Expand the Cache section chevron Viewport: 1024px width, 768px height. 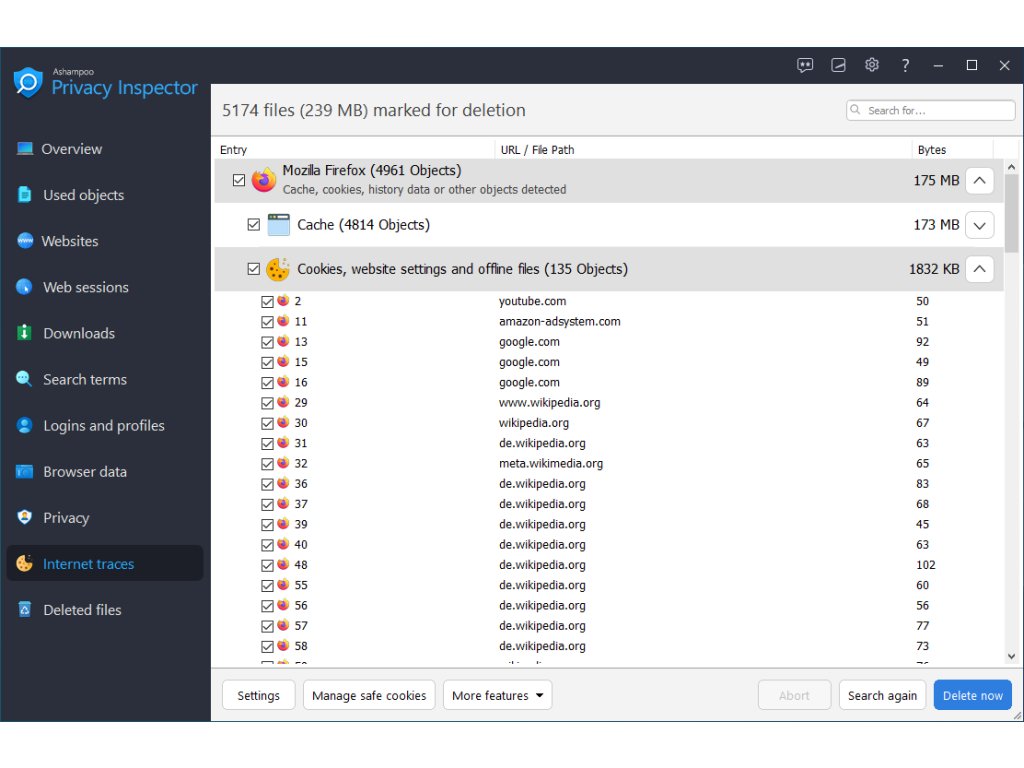980,225
